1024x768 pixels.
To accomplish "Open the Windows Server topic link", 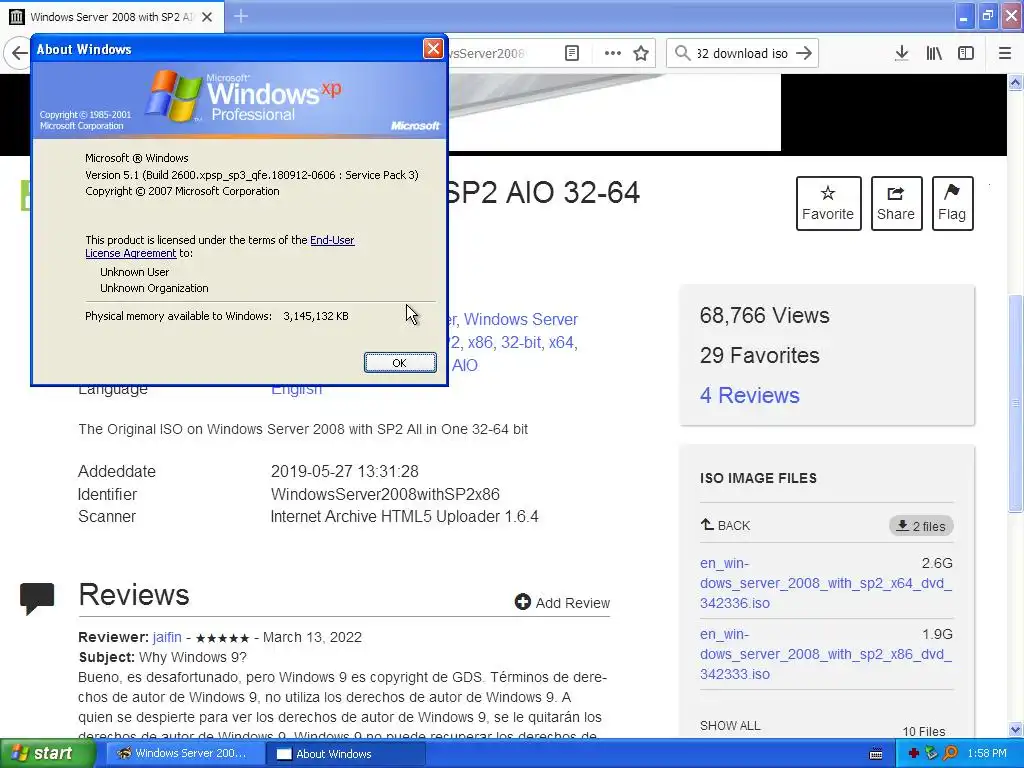I will pyautogui.click(x=520, y=319).
